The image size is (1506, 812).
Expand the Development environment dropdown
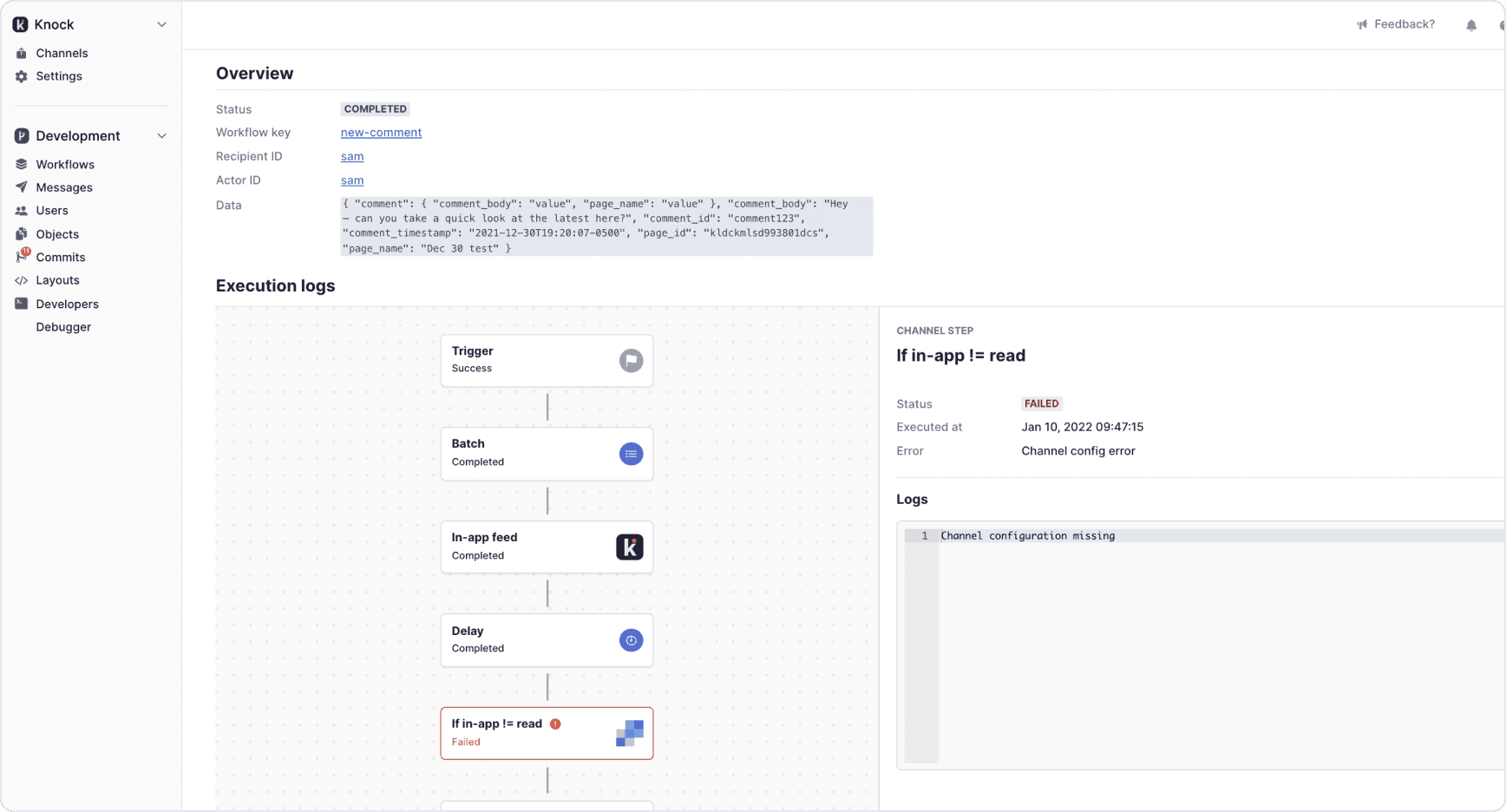point(161,136)
